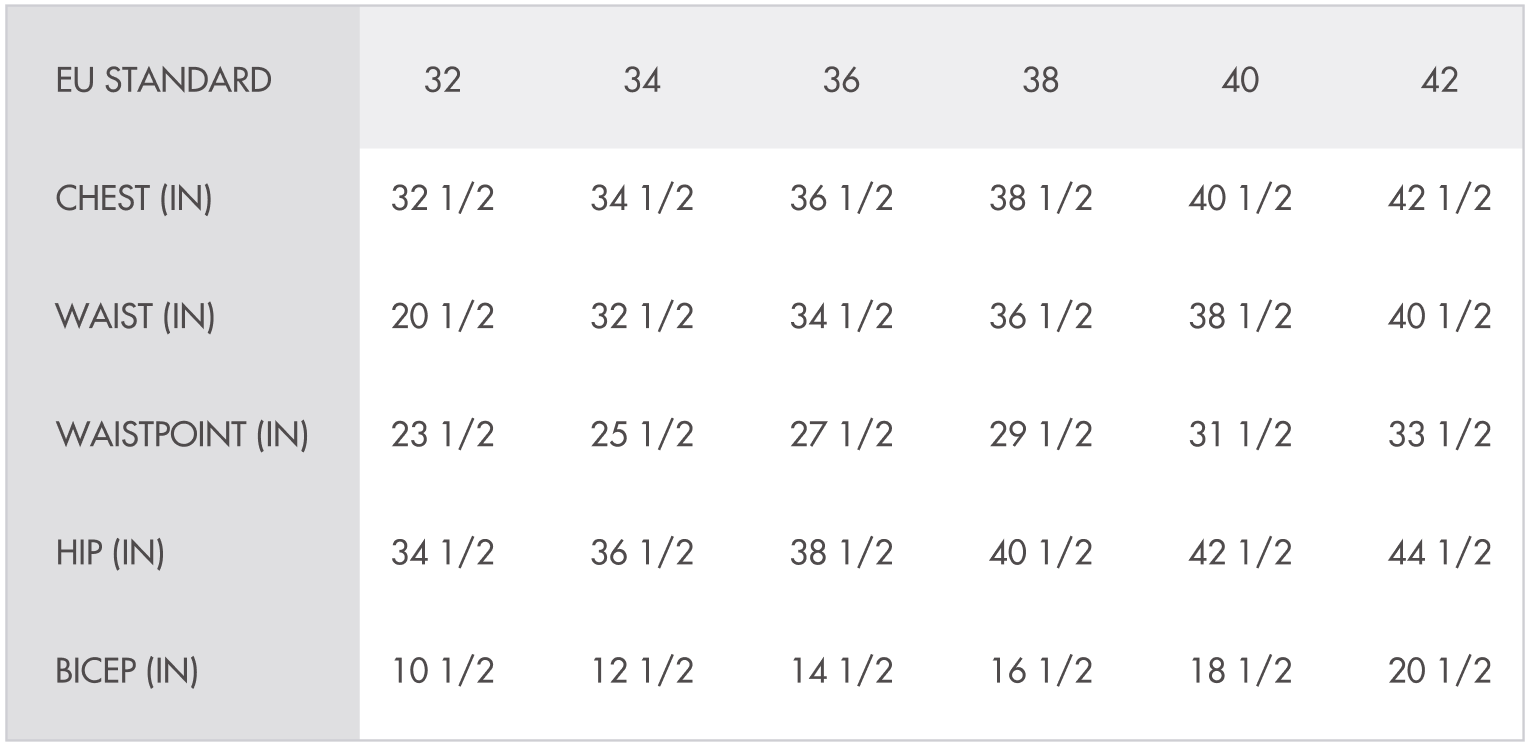The height and width of the screenshot is (746, 1530).
Task: Click the size 42 column header
Action: 1439,81
